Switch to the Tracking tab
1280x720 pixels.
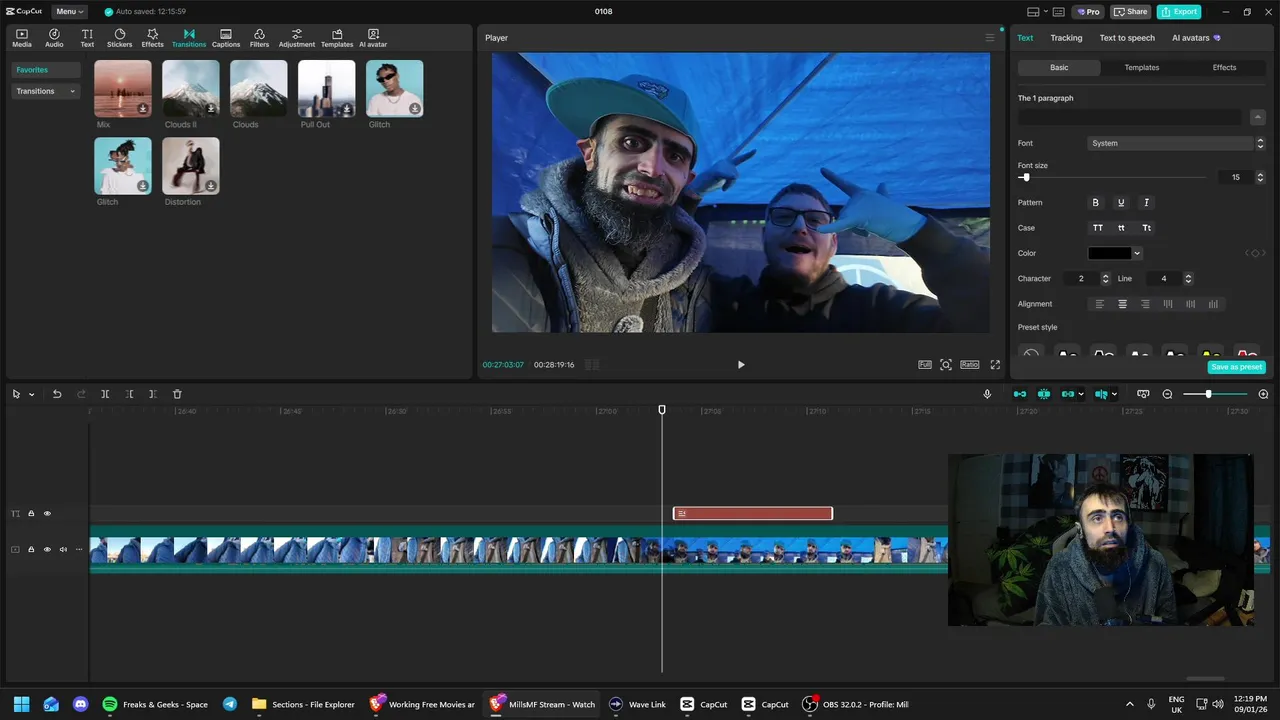point(1066,38)
